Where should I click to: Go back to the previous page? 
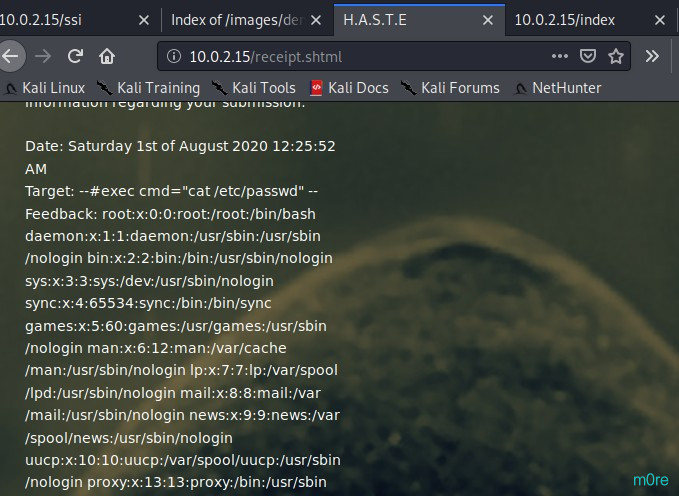click(x=10, y=56)
